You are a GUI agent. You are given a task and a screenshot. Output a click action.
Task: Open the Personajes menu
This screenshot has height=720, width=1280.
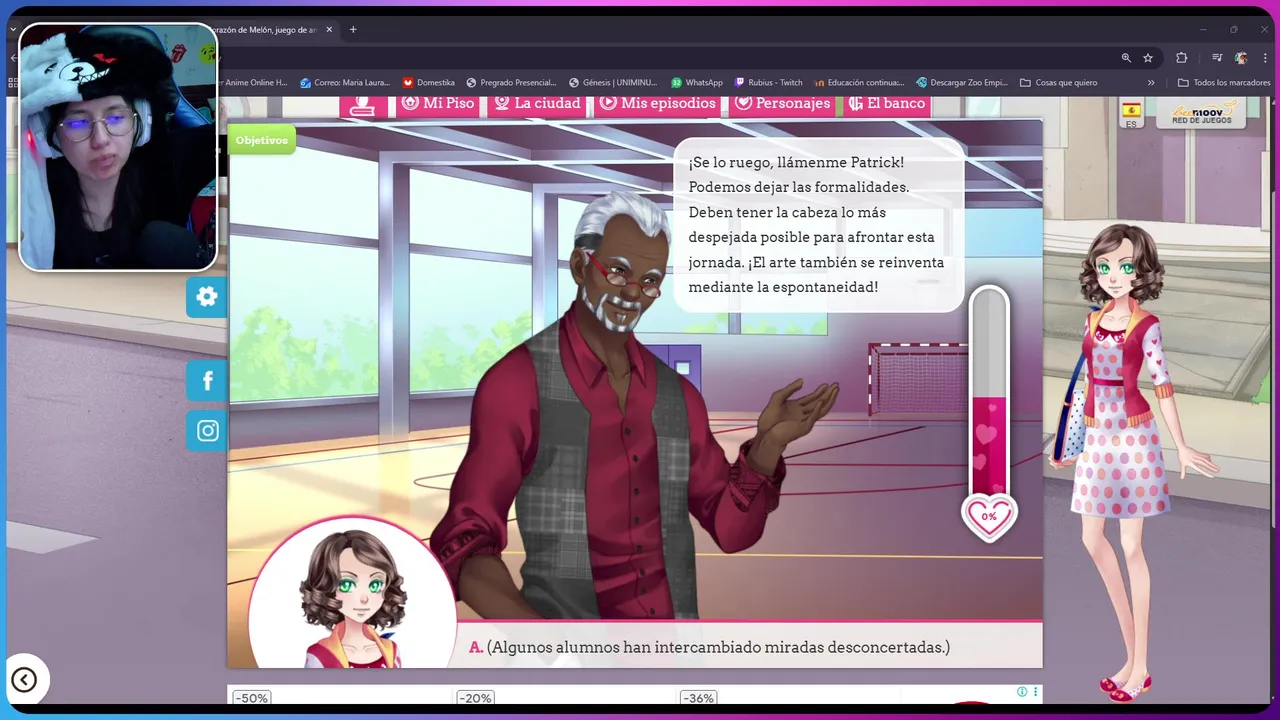click(783, 104)
